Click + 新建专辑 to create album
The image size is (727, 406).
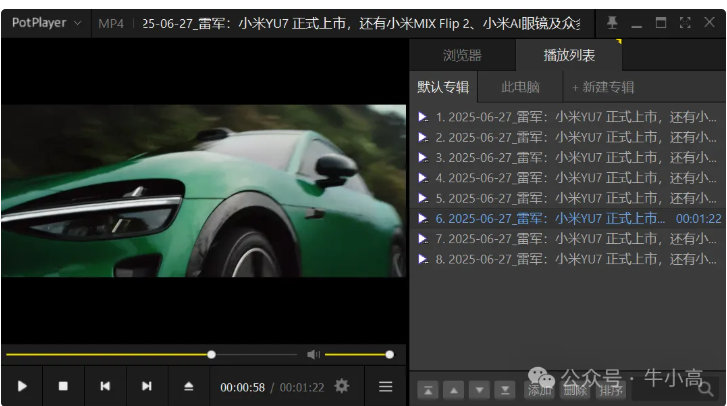pyautogui.click(x=603, y=87)
